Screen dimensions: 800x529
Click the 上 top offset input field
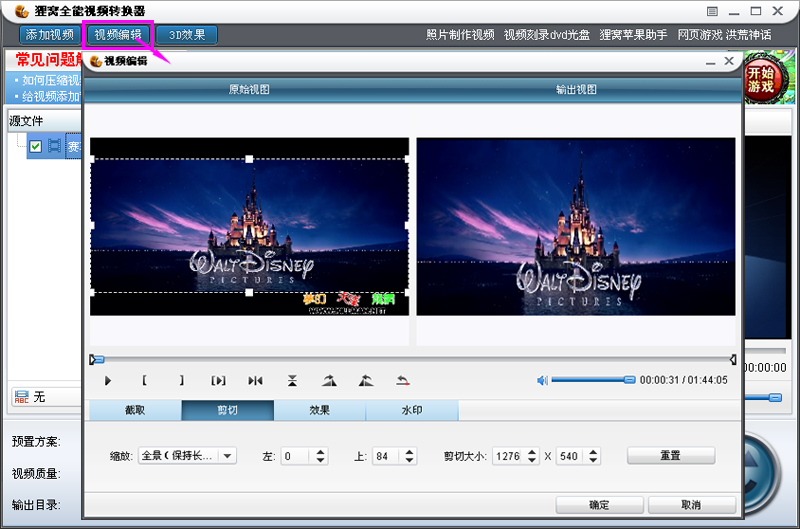pyautogui.click(x=386, y=456)
